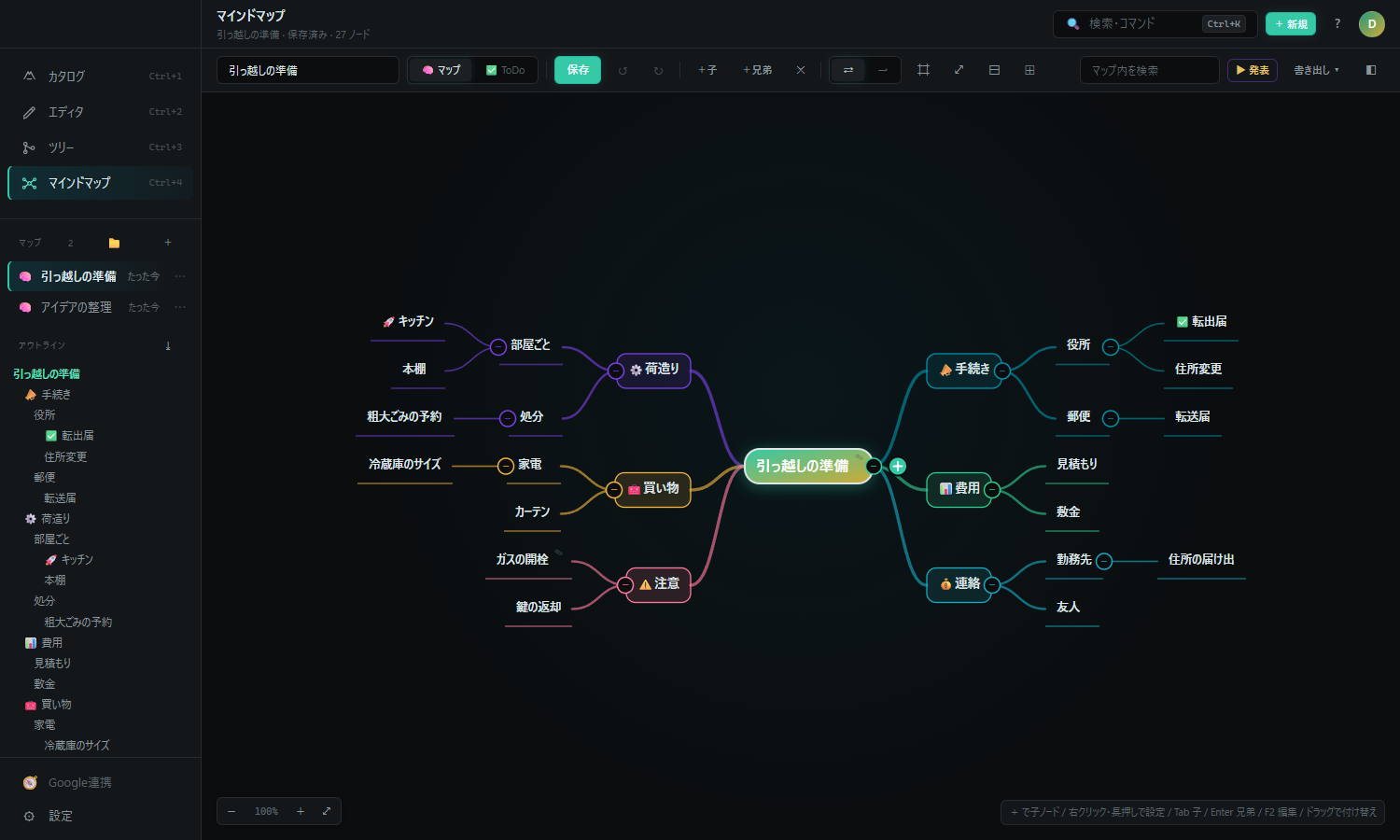Delete node with the toolbar X icon

click(801, 70)
